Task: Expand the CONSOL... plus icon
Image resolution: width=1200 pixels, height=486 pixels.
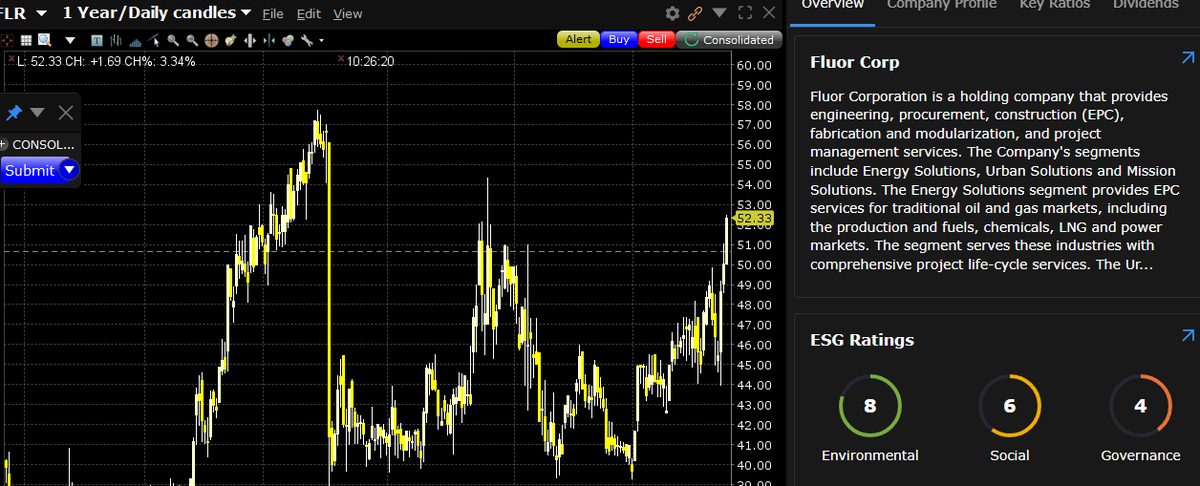Action: coord(3,144)
